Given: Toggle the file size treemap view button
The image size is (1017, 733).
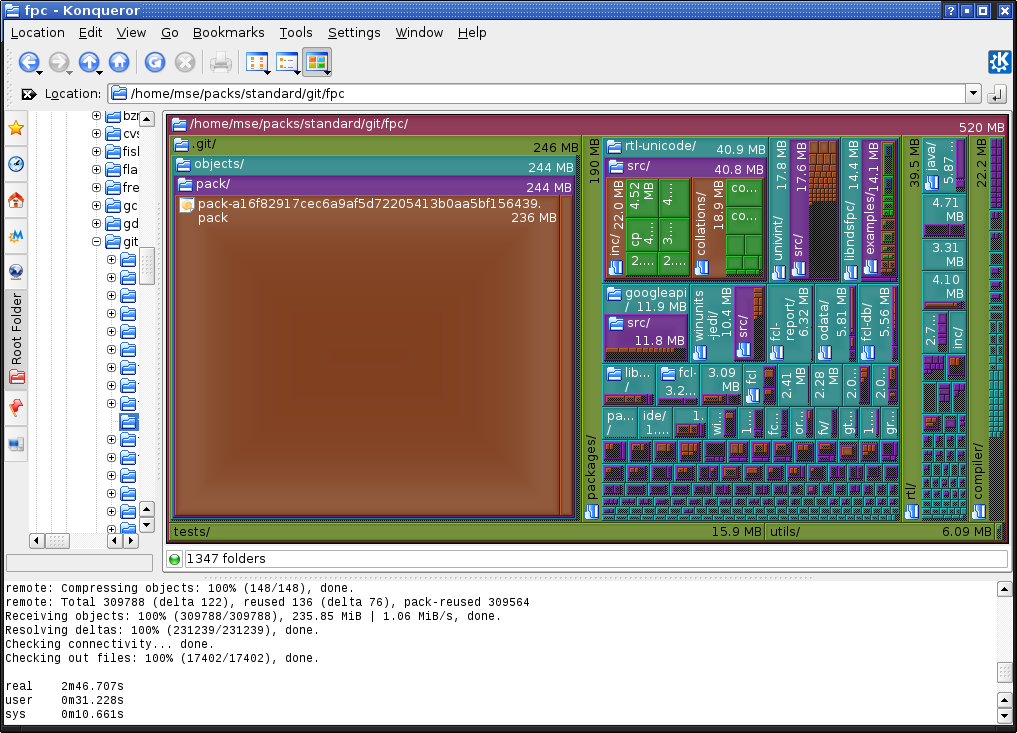Looking at the screenshot, I should pyautogui.click(x=317, y=63).
